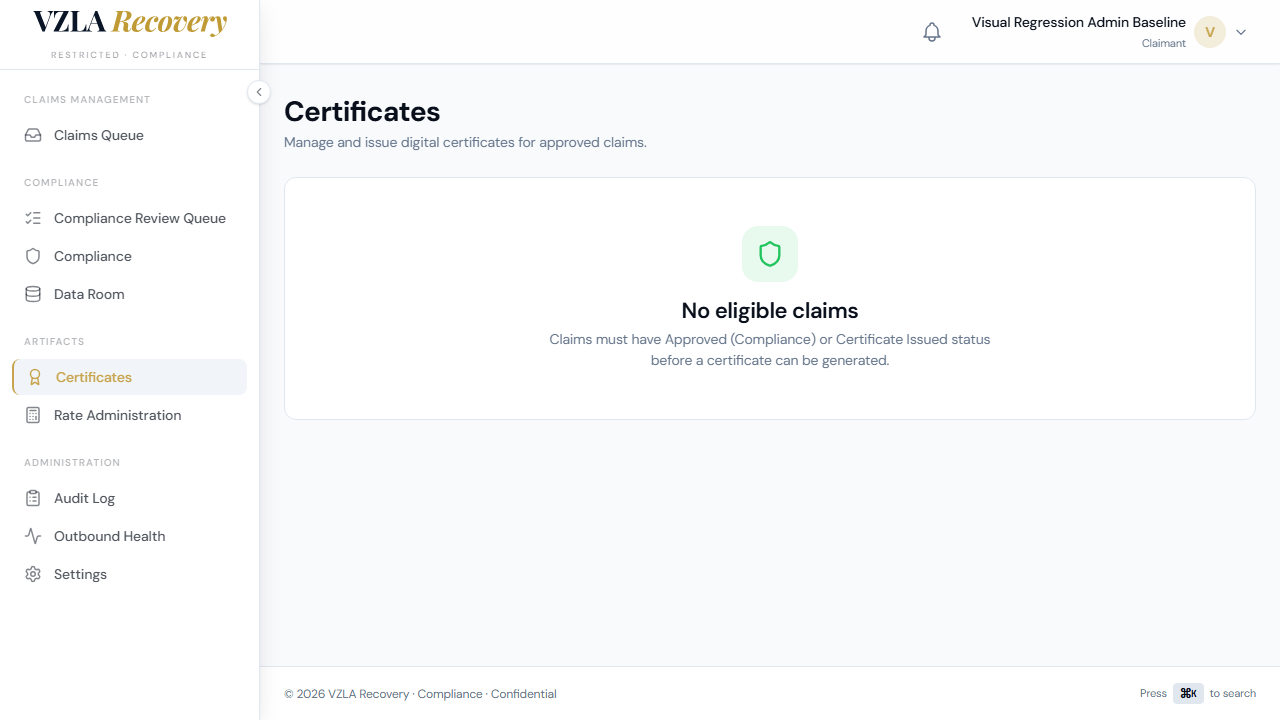
Task: Open the notifications bell
Action: (x=932, y=32)
